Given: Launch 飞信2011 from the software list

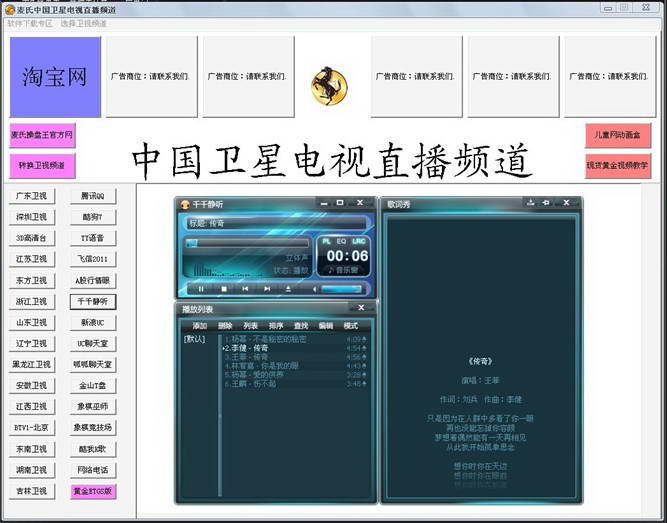Looking at the screenshot, I should (93, 259).
